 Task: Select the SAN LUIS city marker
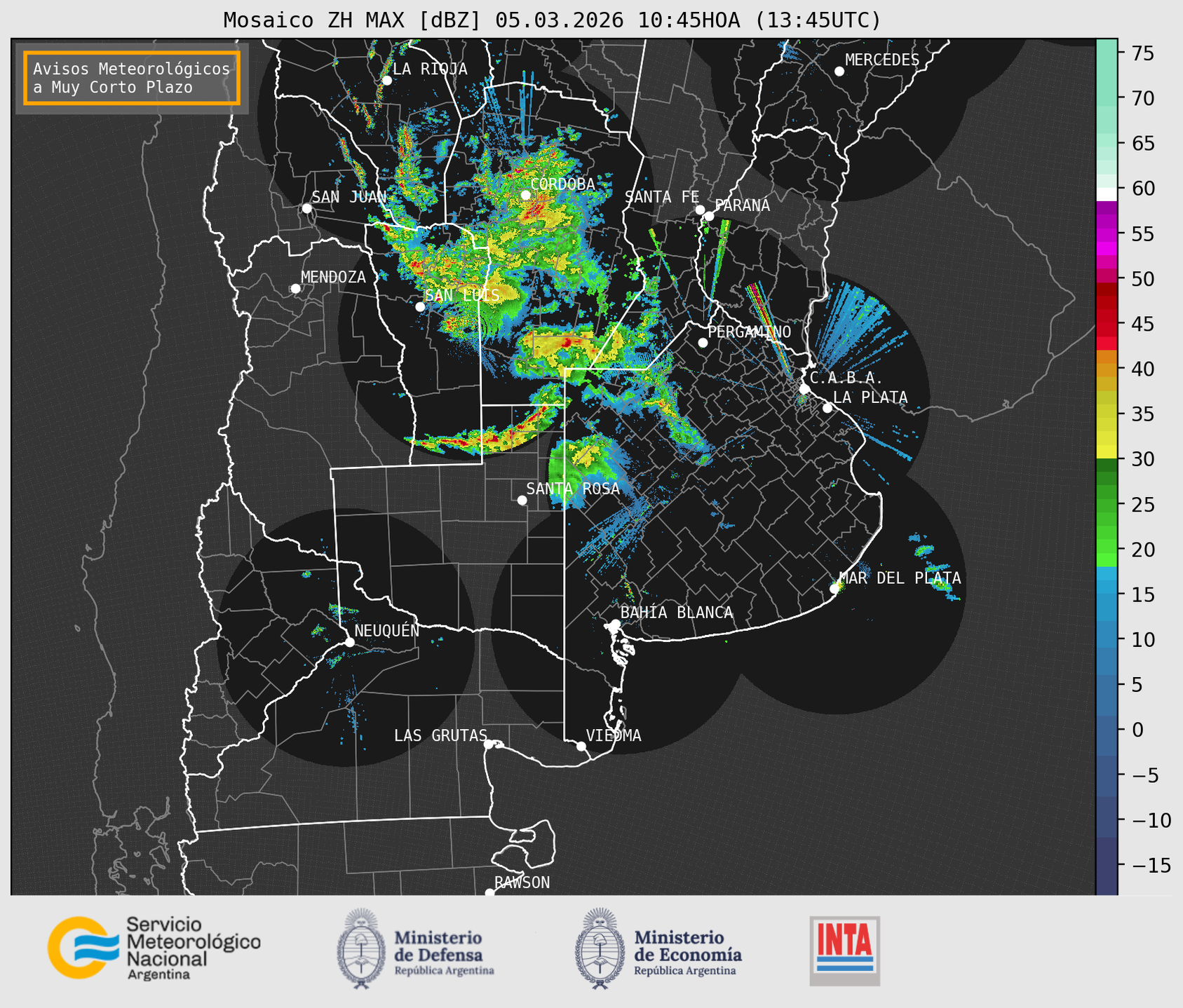point(420,306)
